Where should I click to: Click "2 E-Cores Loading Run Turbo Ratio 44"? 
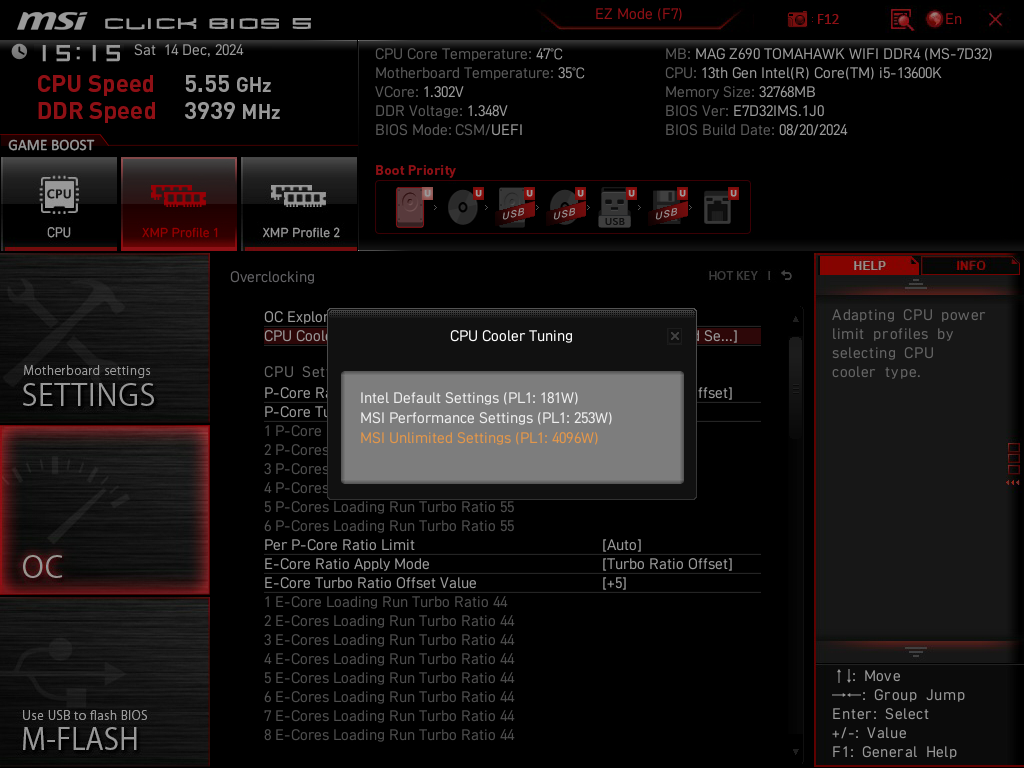coord(389,621)
